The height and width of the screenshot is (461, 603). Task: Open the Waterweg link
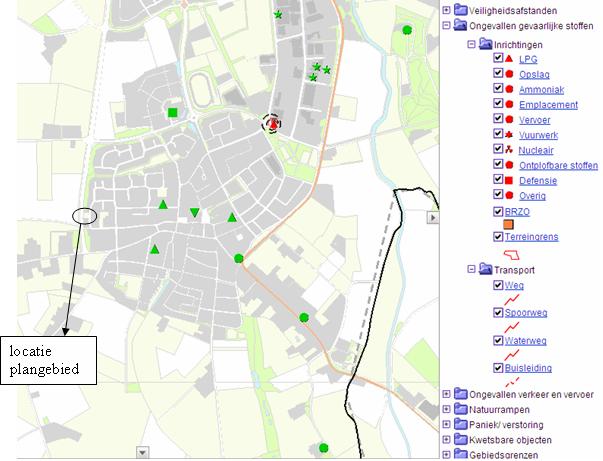525,341
